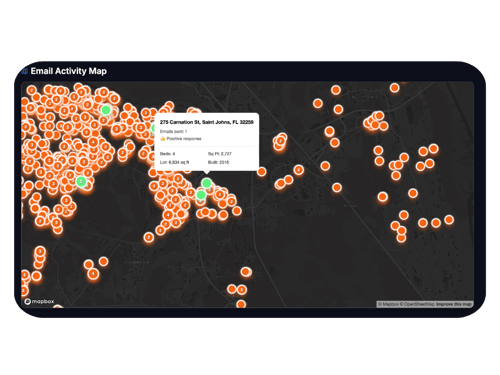500x375 pixels.
Task: Open the © OpenStreetMap attribution link
Action: 417,304
